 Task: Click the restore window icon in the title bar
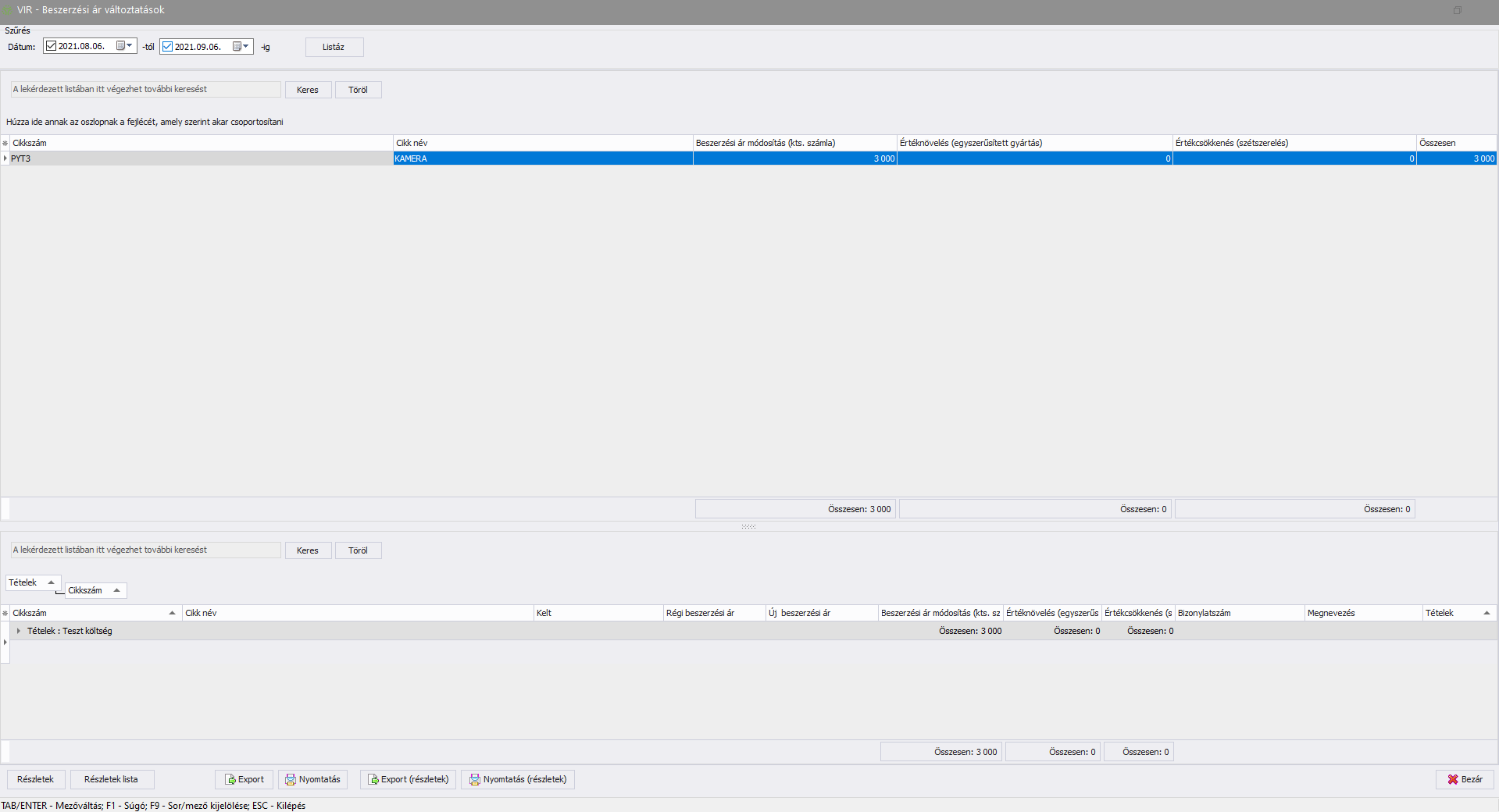[x=1457, y=10]
